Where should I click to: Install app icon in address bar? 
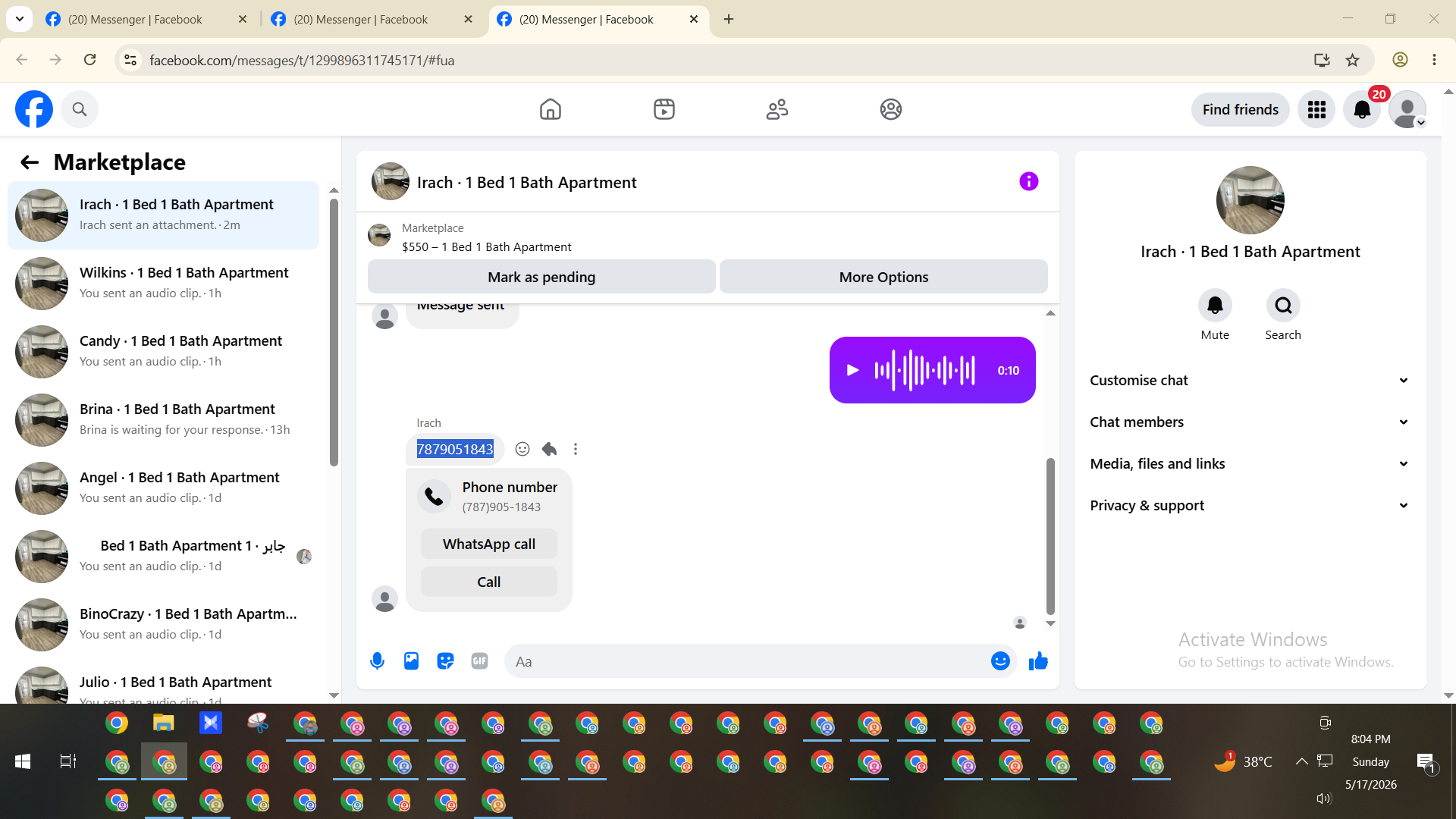point(1322,60)
